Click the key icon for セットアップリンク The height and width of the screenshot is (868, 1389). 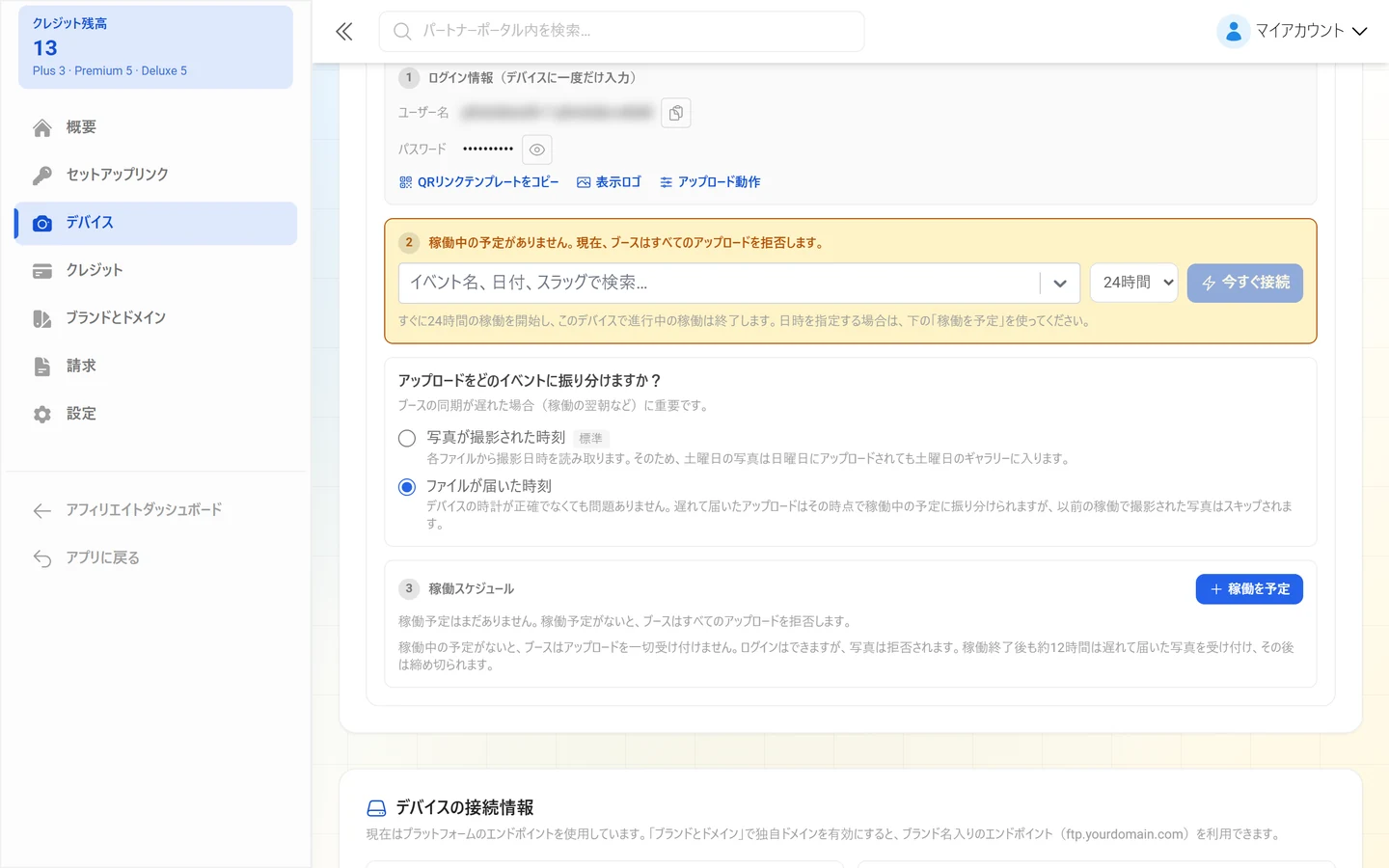pyautogui.click(x=42, y=176)
